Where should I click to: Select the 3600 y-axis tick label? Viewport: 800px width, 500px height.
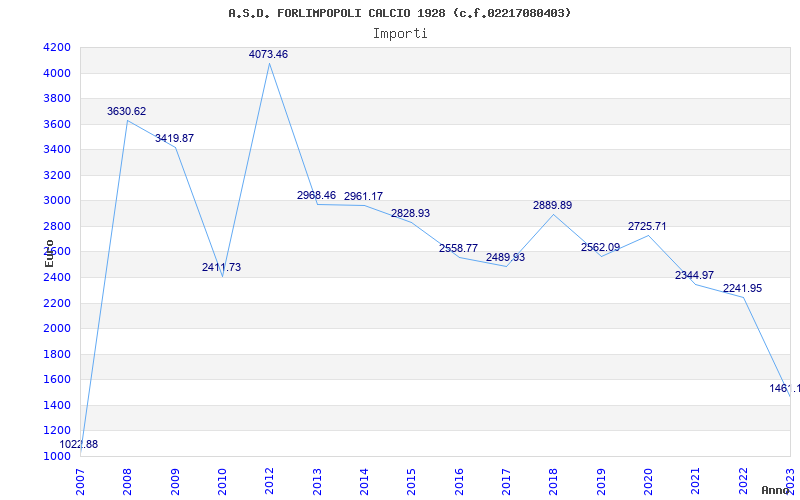[x=57, y=124]
